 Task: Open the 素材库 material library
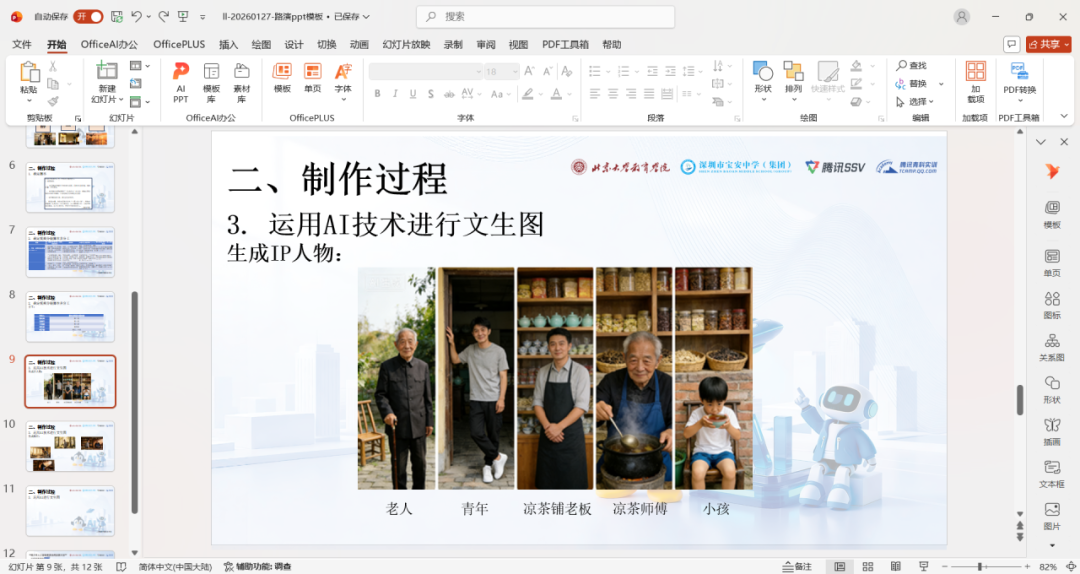point(242,81)
